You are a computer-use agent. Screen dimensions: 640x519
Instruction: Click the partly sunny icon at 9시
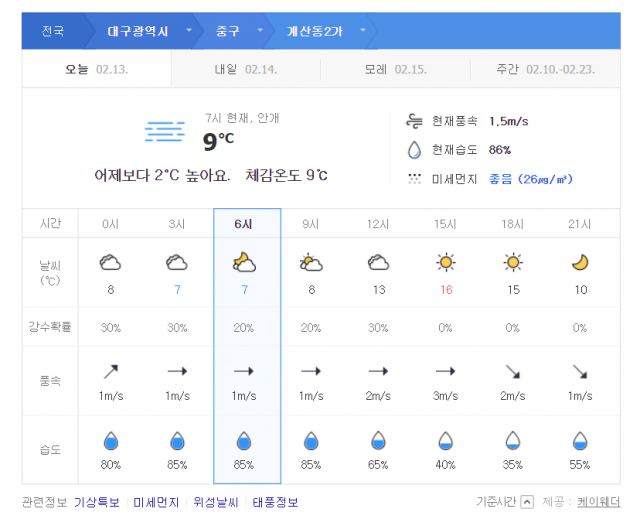pos(311,262)
